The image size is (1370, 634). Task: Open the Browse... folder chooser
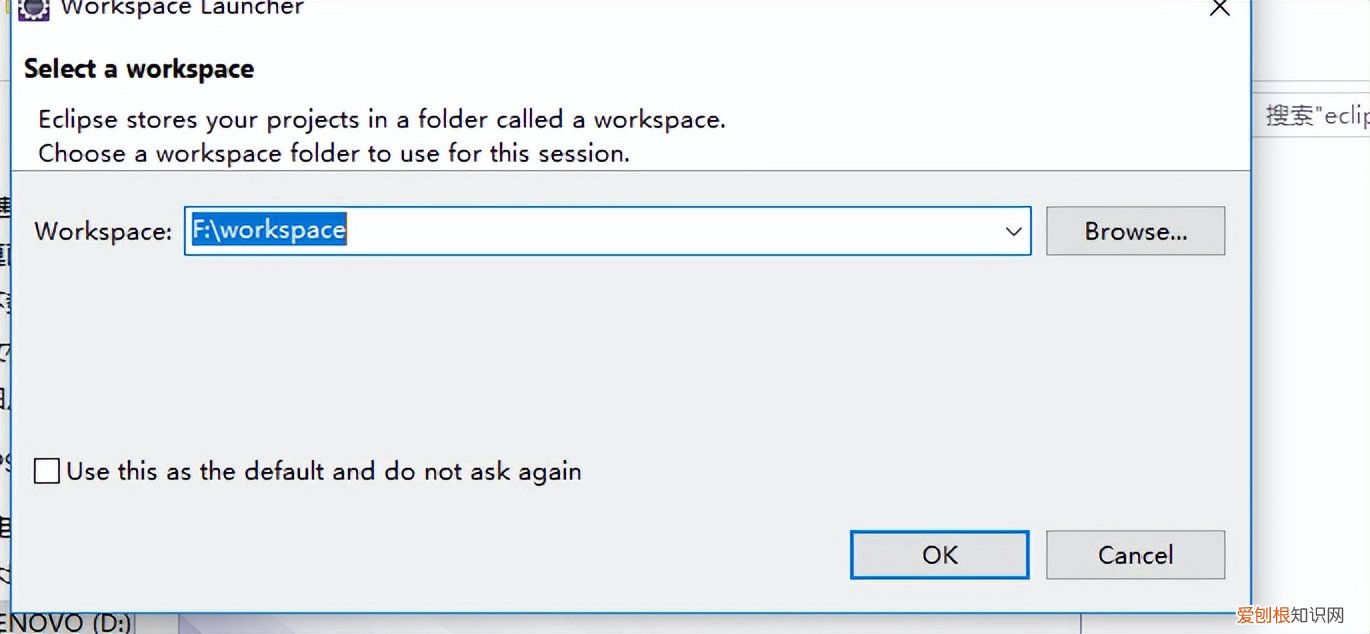pyautogui.click(x=1135, y=231)
